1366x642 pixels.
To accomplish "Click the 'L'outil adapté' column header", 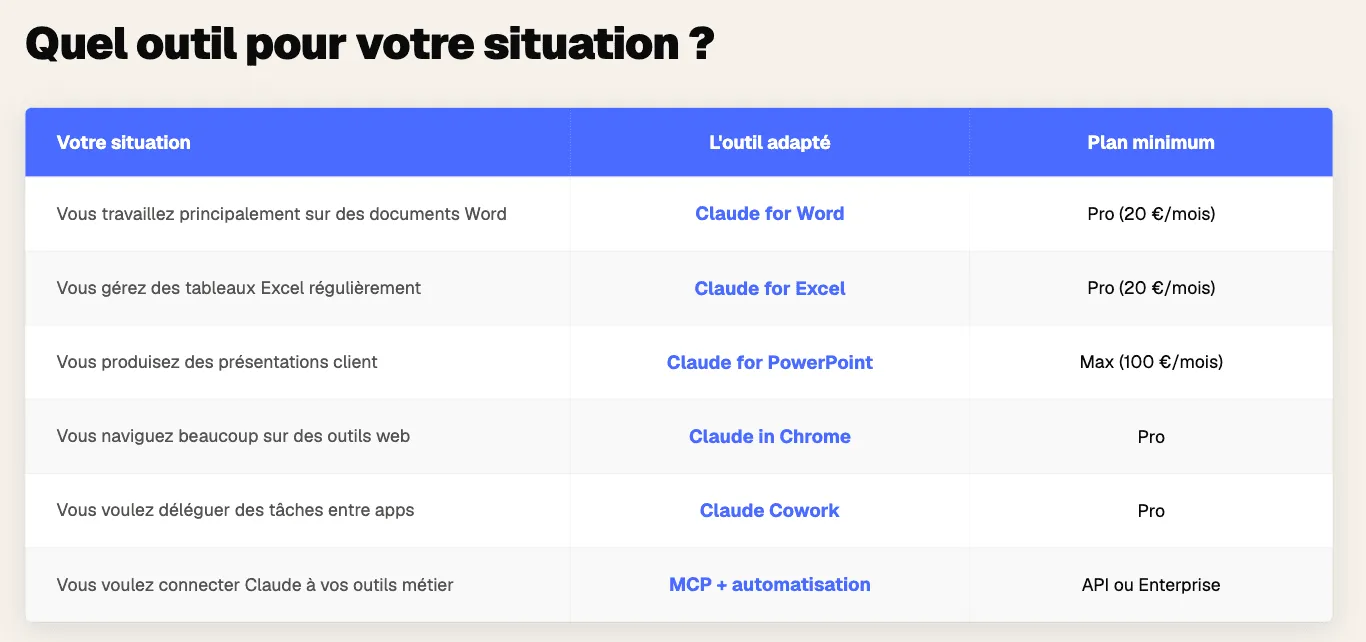I will point(770,142).
